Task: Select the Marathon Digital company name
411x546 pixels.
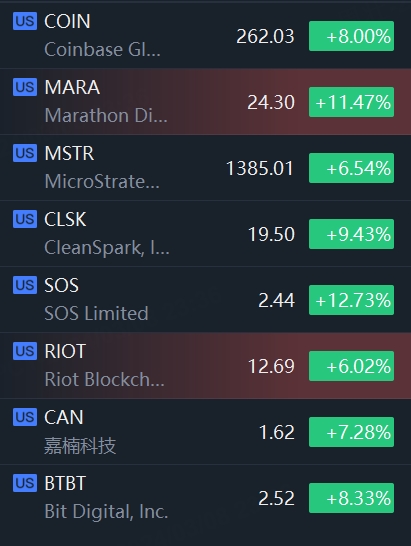Action: point(106,115)
